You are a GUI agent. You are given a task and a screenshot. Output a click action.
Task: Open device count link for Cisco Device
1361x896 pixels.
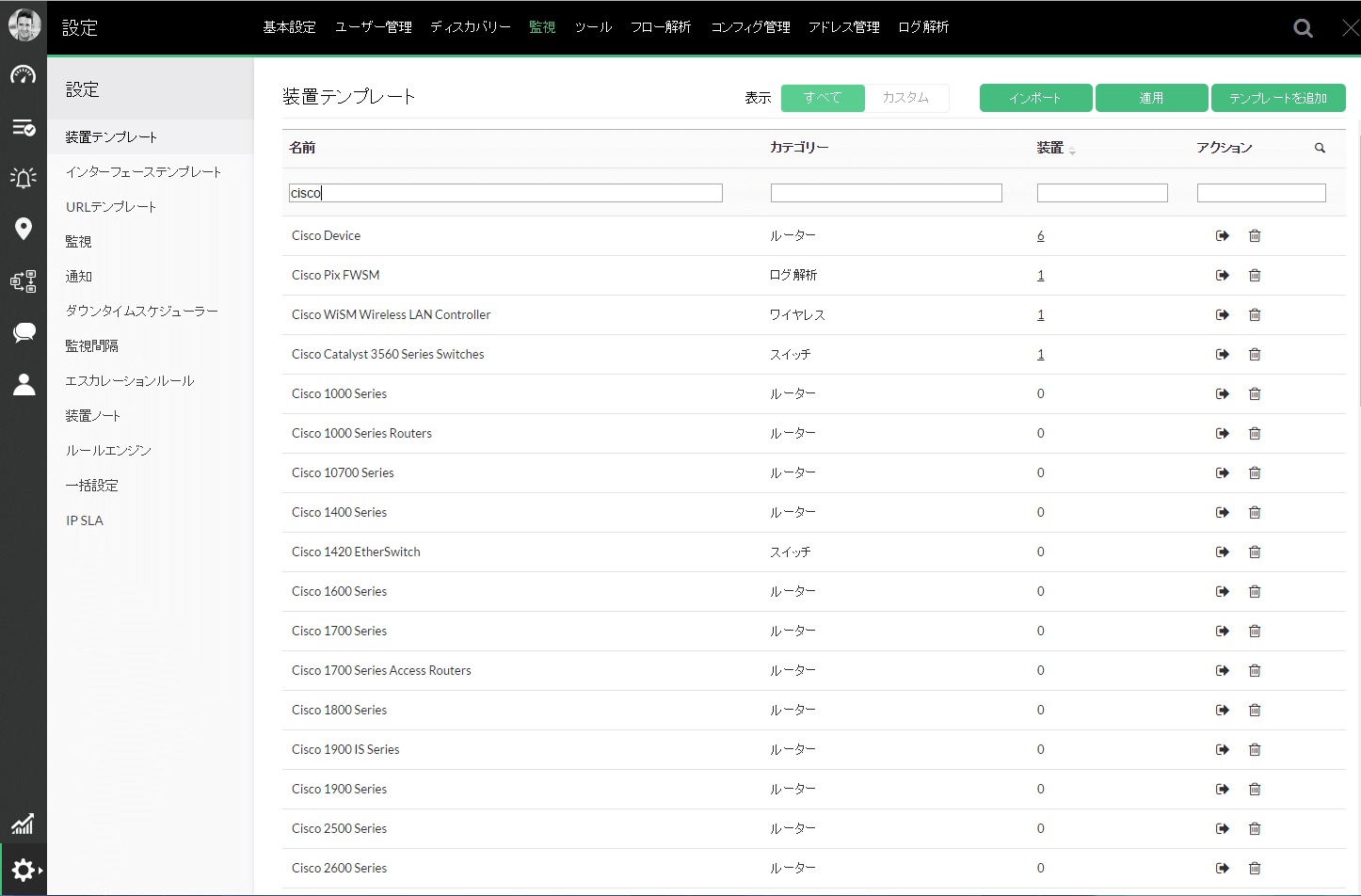1040,236
